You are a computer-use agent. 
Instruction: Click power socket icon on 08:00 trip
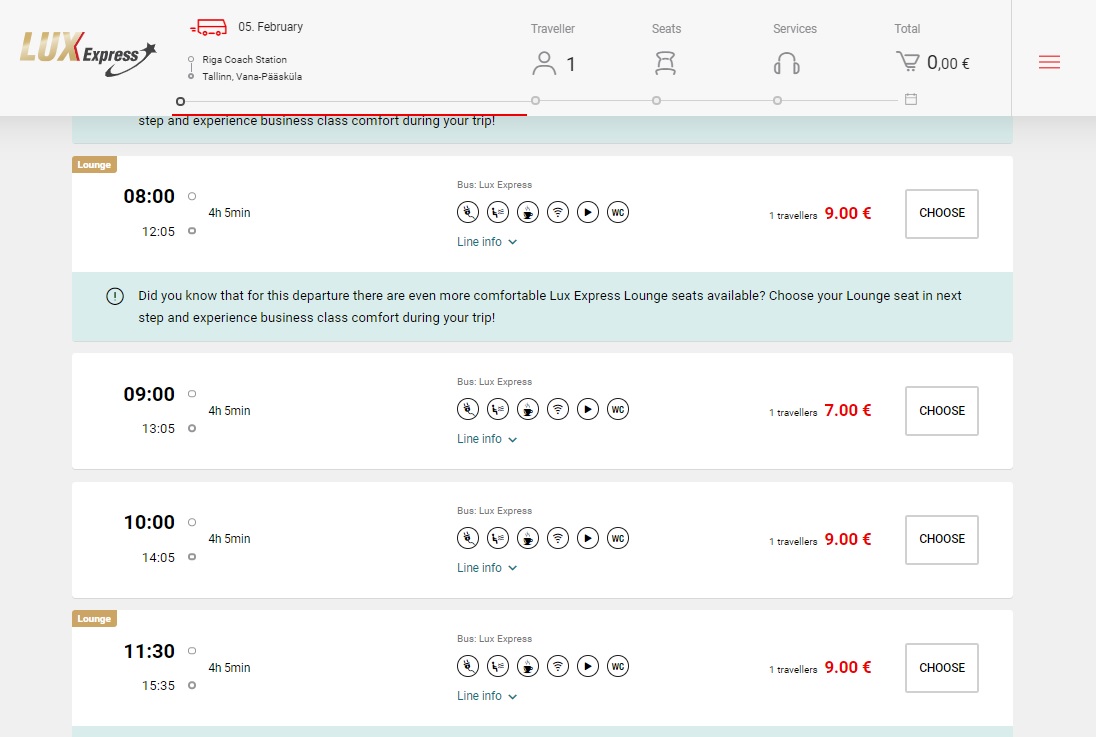(x=468, y=212)
